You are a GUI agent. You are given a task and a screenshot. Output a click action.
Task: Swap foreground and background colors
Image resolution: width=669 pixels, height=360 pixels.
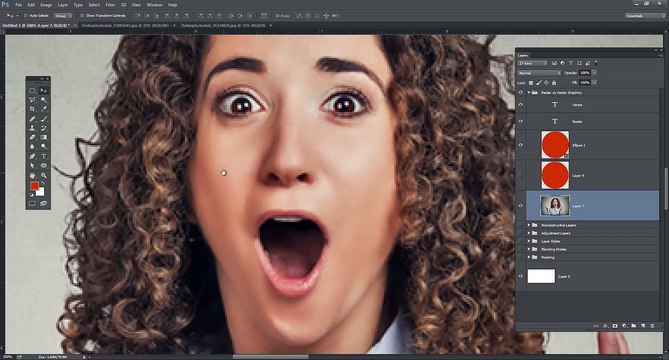[43, 184]
